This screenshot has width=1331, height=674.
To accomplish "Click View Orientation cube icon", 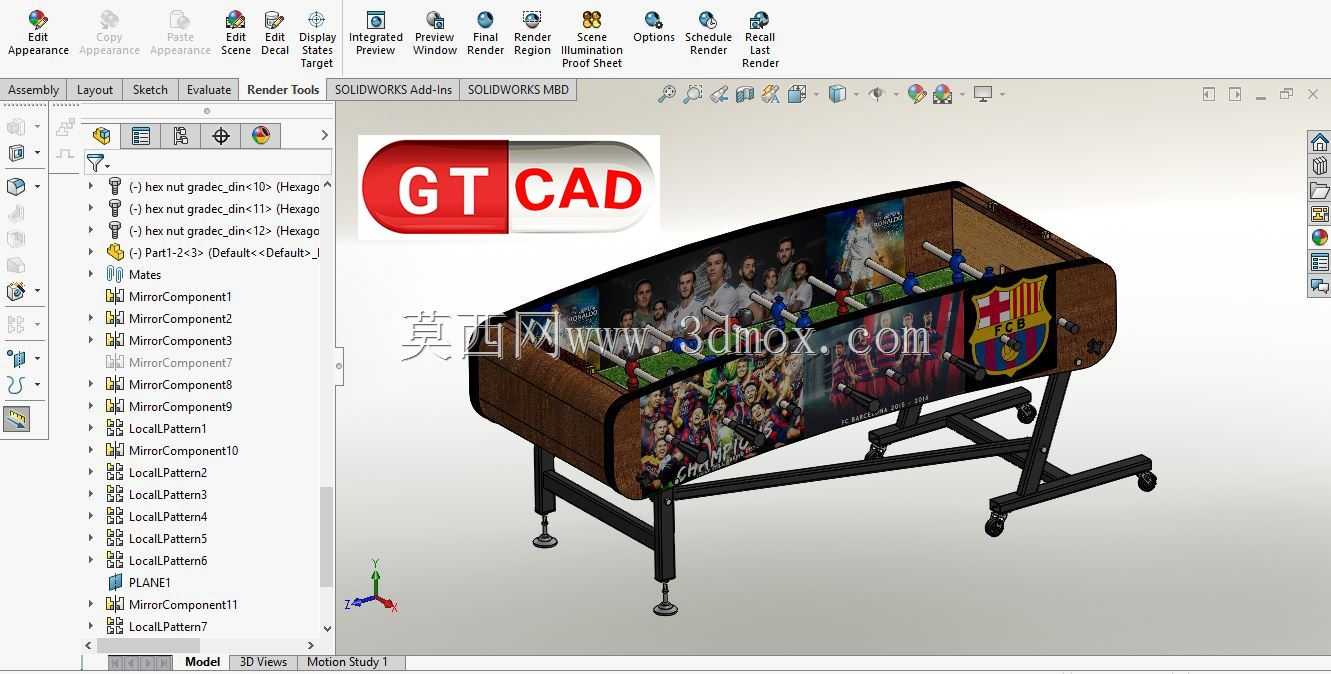I will [x=797, y=94].
